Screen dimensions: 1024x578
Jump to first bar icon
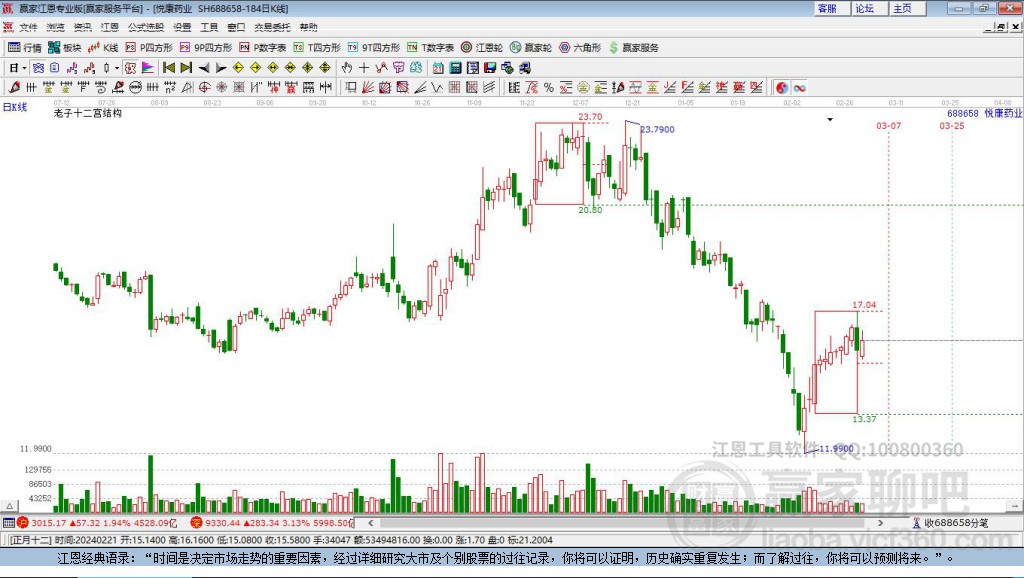(x=168, y=68)
